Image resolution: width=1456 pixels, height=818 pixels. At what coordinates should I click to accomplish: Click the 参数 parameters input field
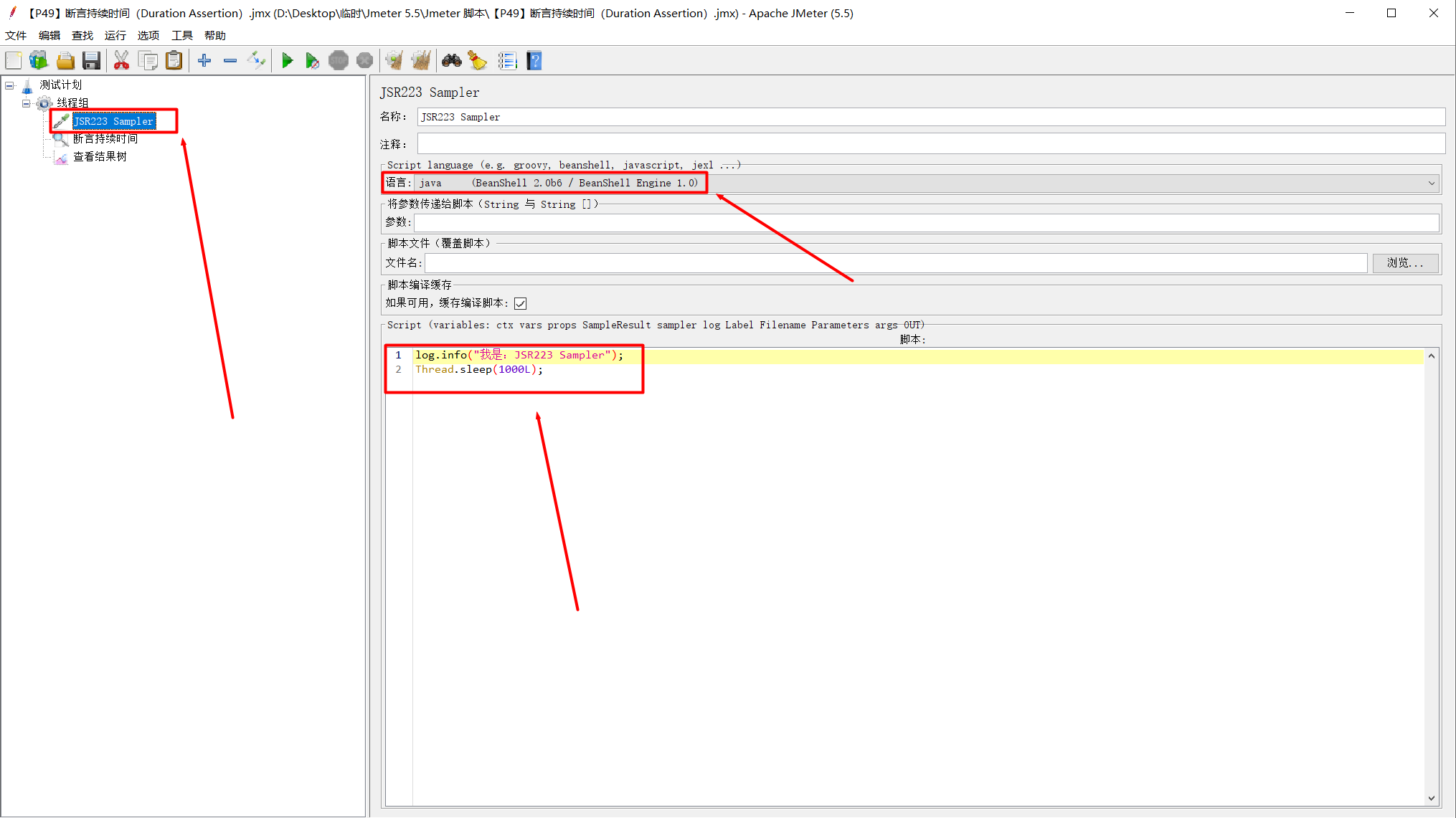927,223
